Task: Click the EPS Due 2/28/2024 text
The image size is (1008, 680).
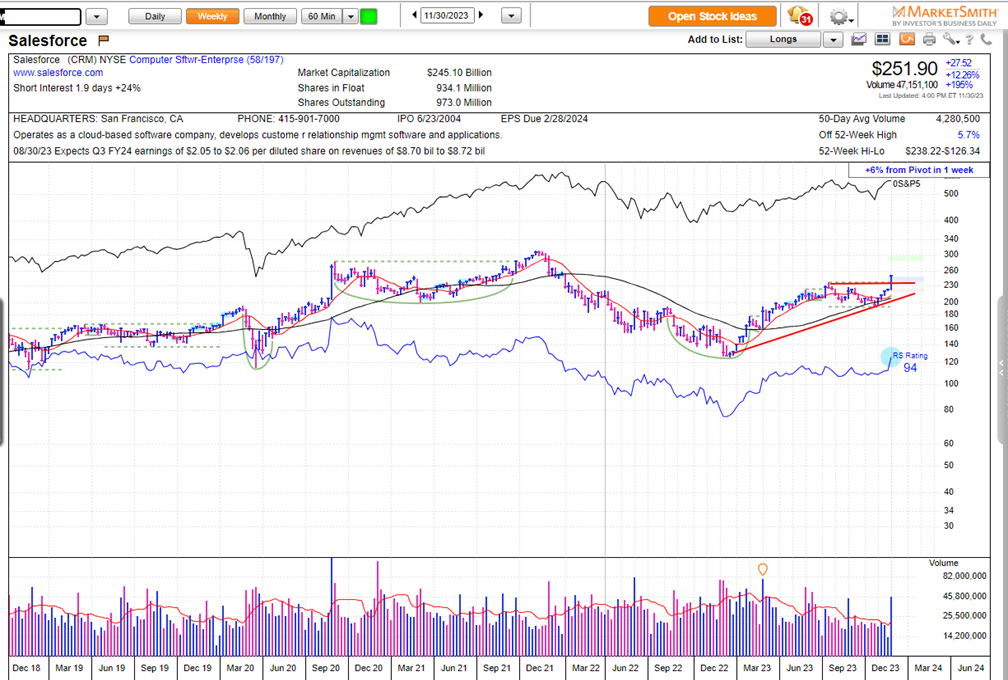Action: [x=544, y=119]
